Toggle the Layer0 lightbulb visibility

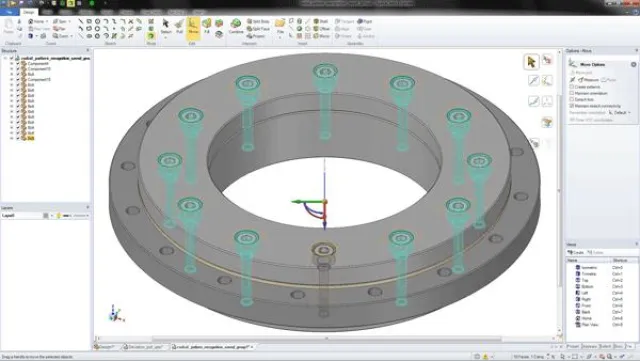pyautogui.click(x=59, y=215)
